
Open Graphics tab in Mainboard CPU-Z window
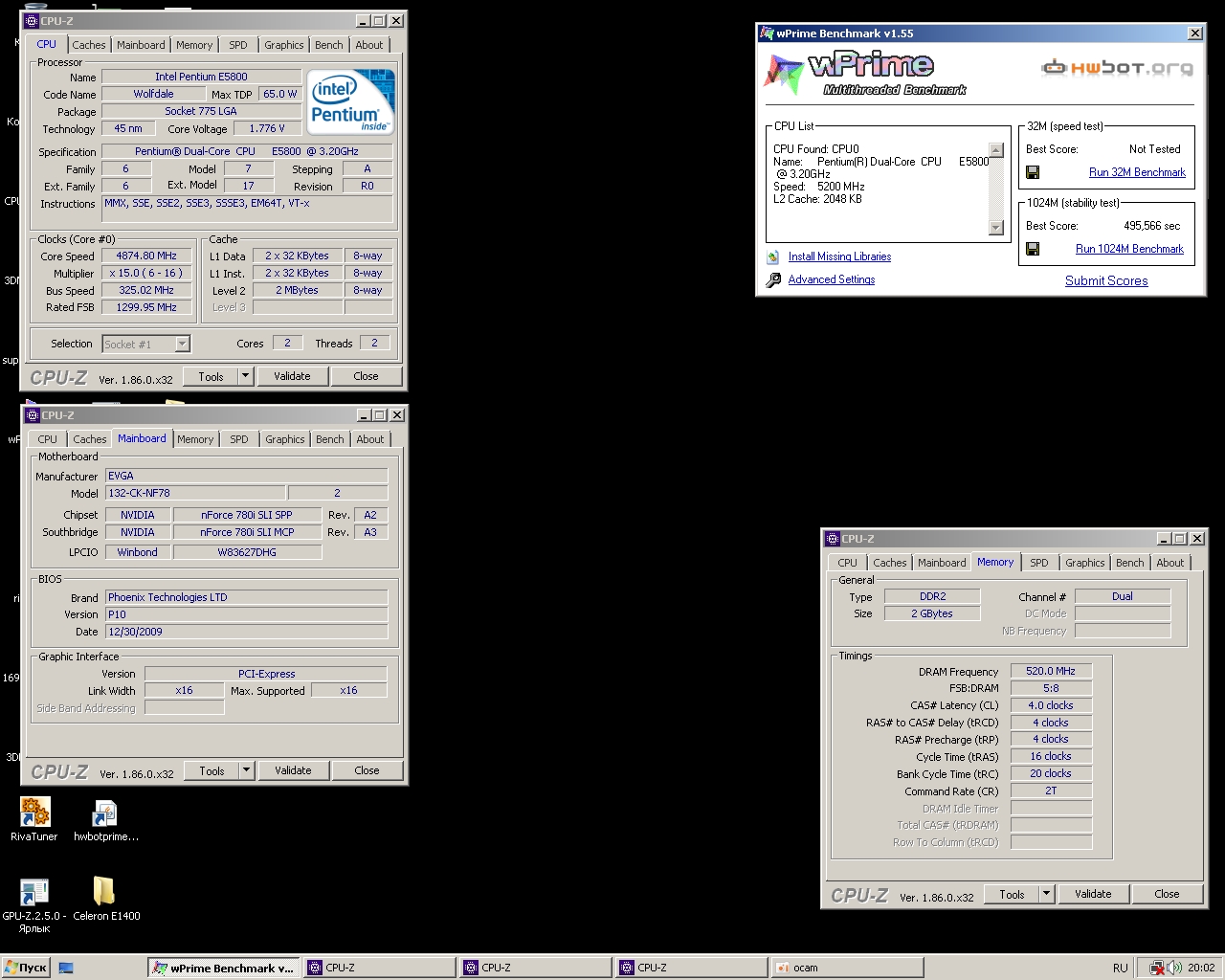coord(285,439)
